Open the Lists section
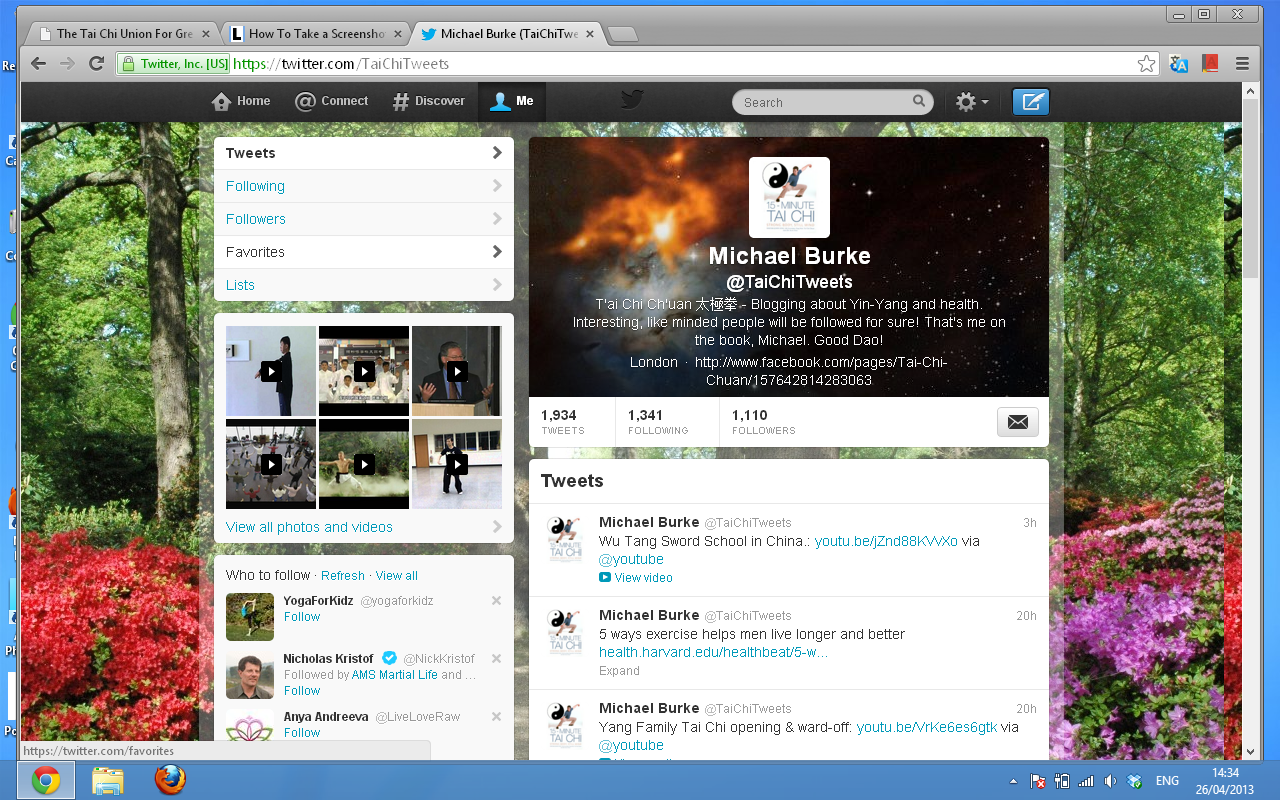This screenshot has height=800, width=1280. point(240,285)
